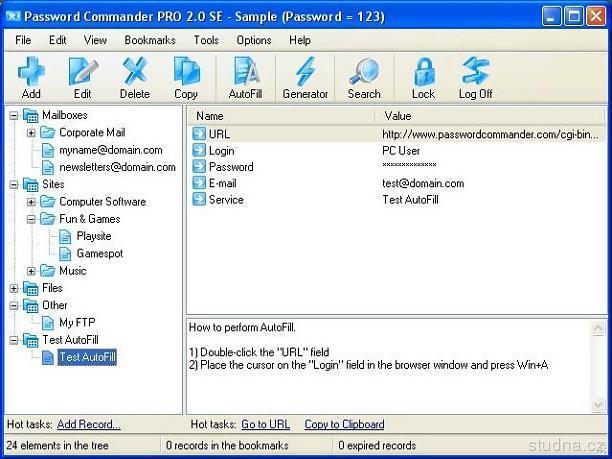
Task: Expand the Corporate Mail folder
Action: pos(31,132)
